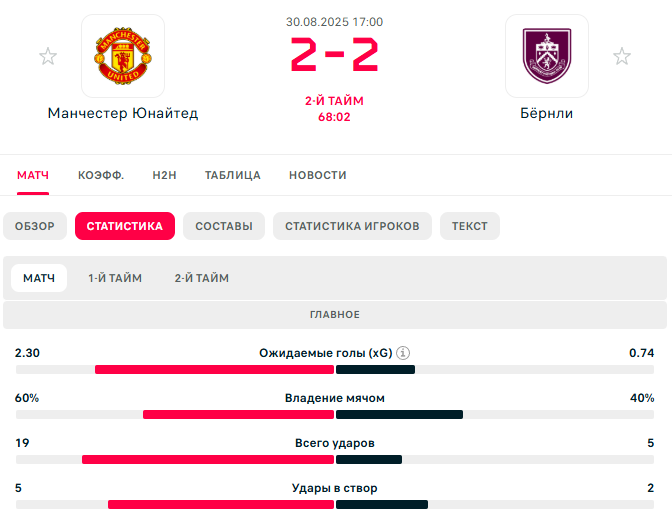Show the ОБЗОР section

pyautogui.click(x=35, y=226)
